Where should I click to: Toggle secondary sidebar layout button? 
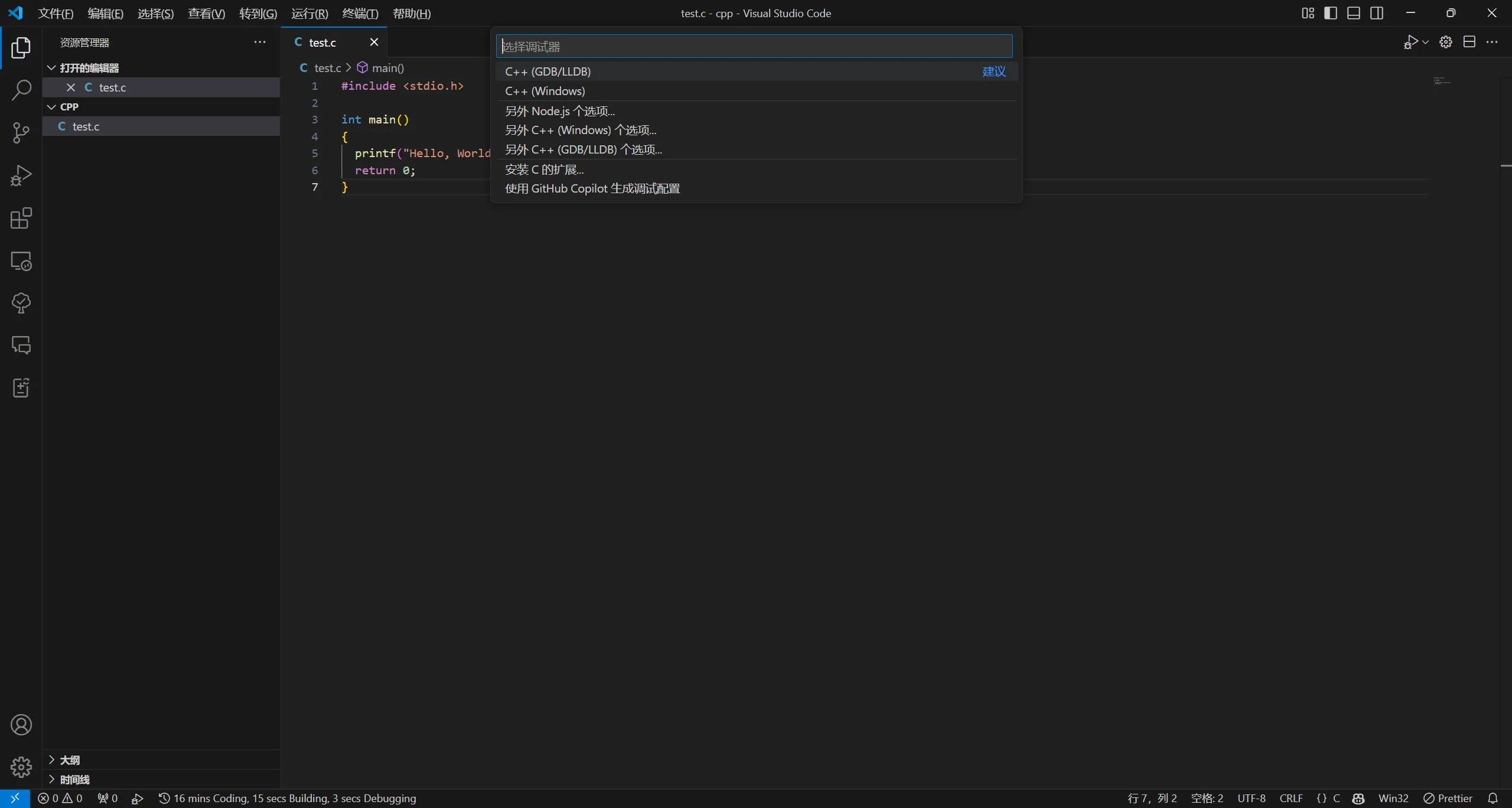tap(1377, 13)
